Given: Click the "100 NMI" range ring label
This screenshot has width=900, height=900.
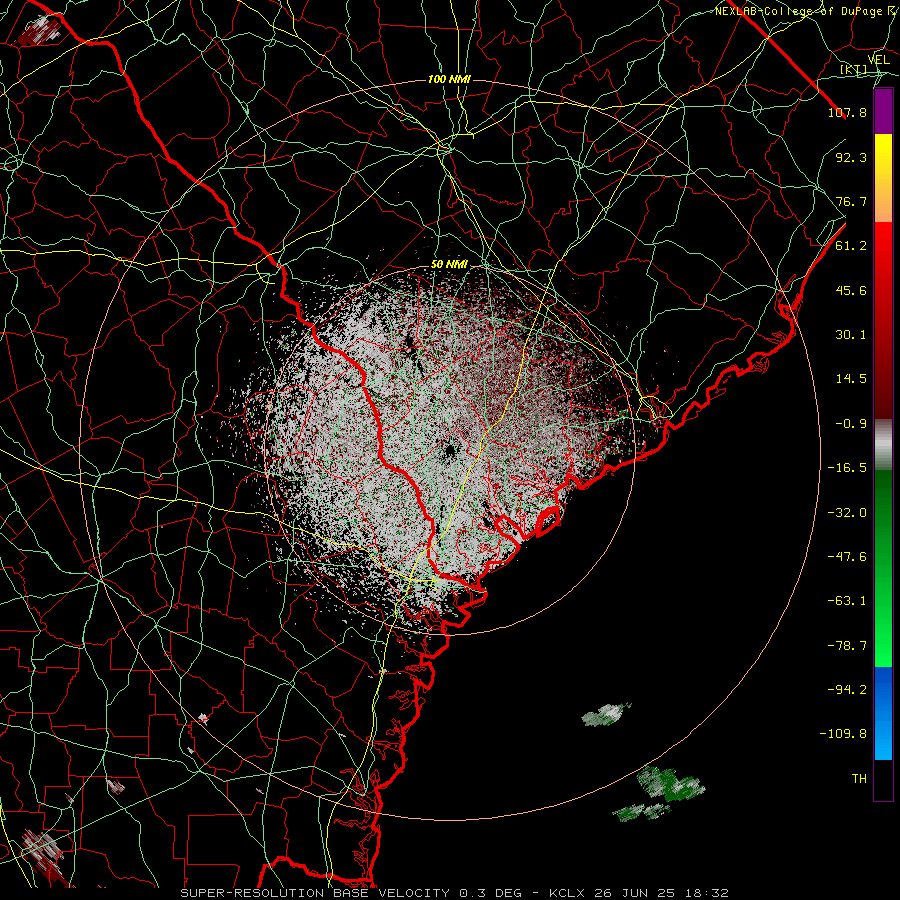Looking at the screenshot, I should (x=449, y=79).
